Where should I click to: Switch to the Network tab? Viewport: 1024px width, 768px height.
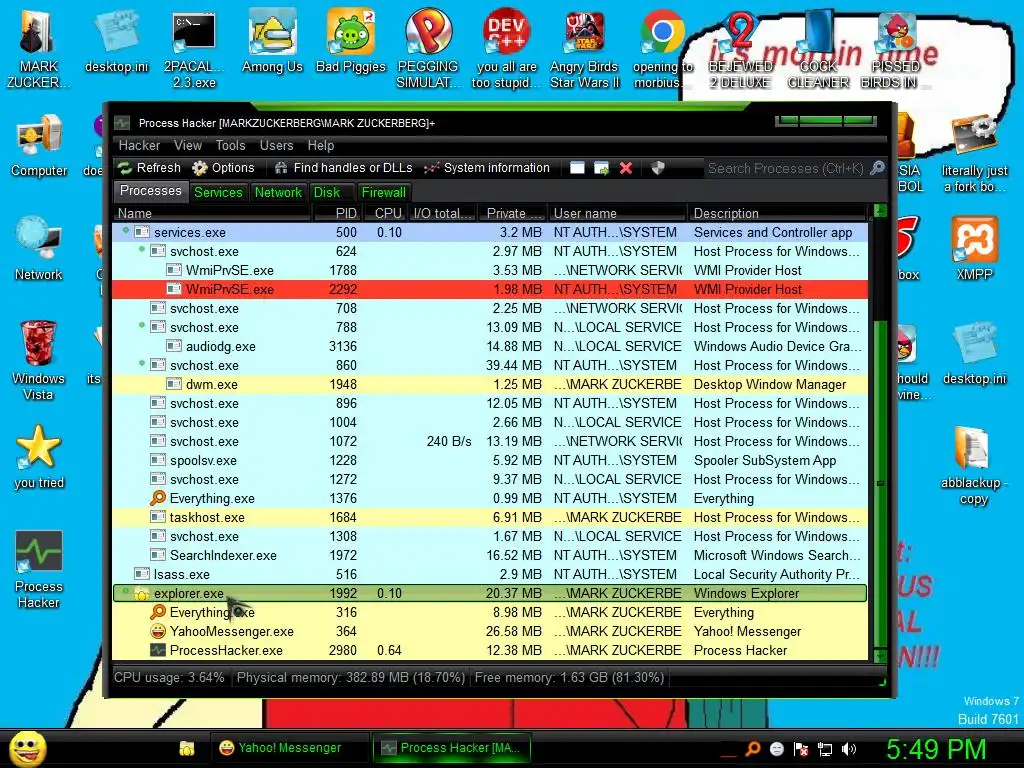(278, 192)
